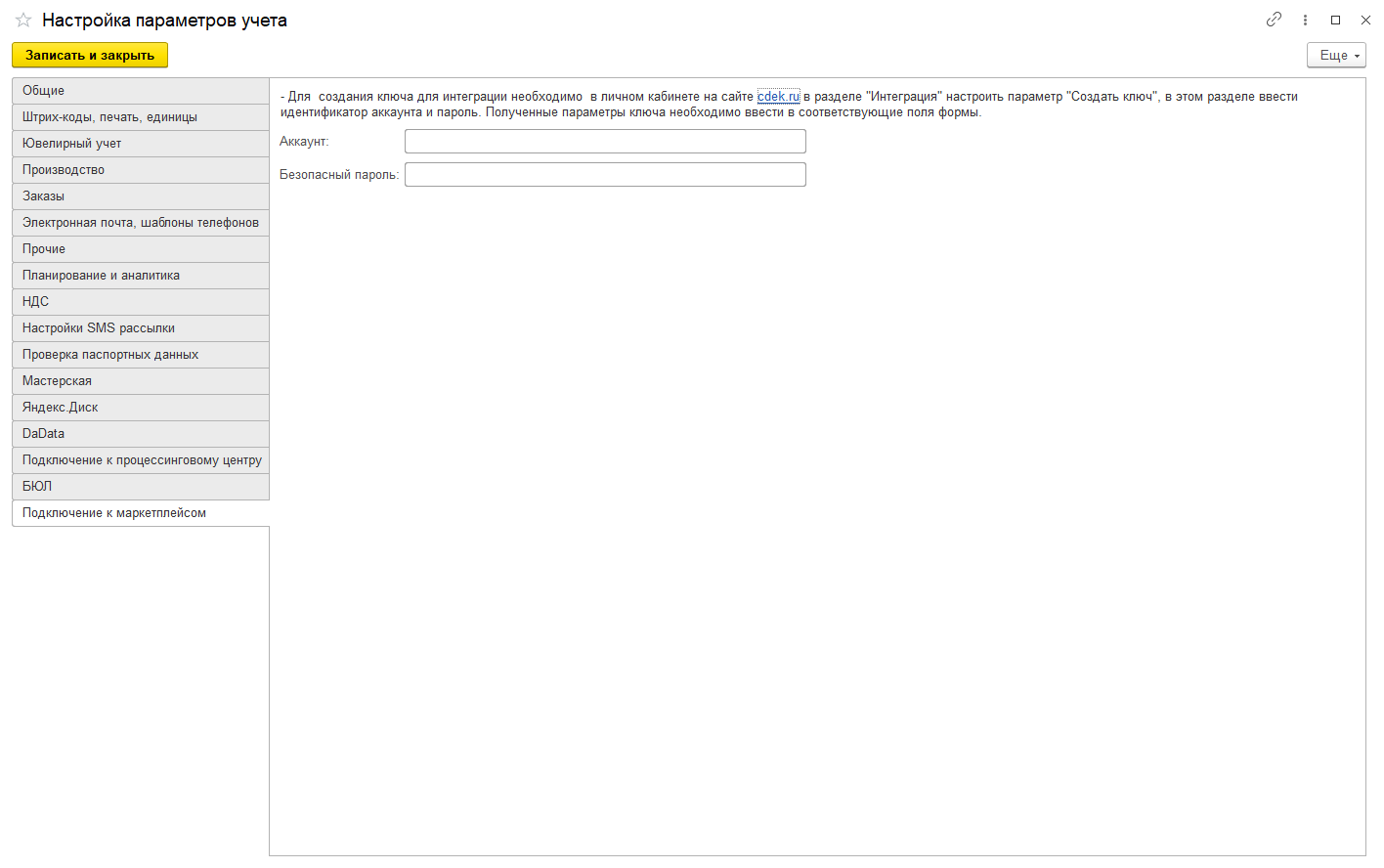Open the НДС tab
The image size is (1384, 868).
click(x=141, y=302)
